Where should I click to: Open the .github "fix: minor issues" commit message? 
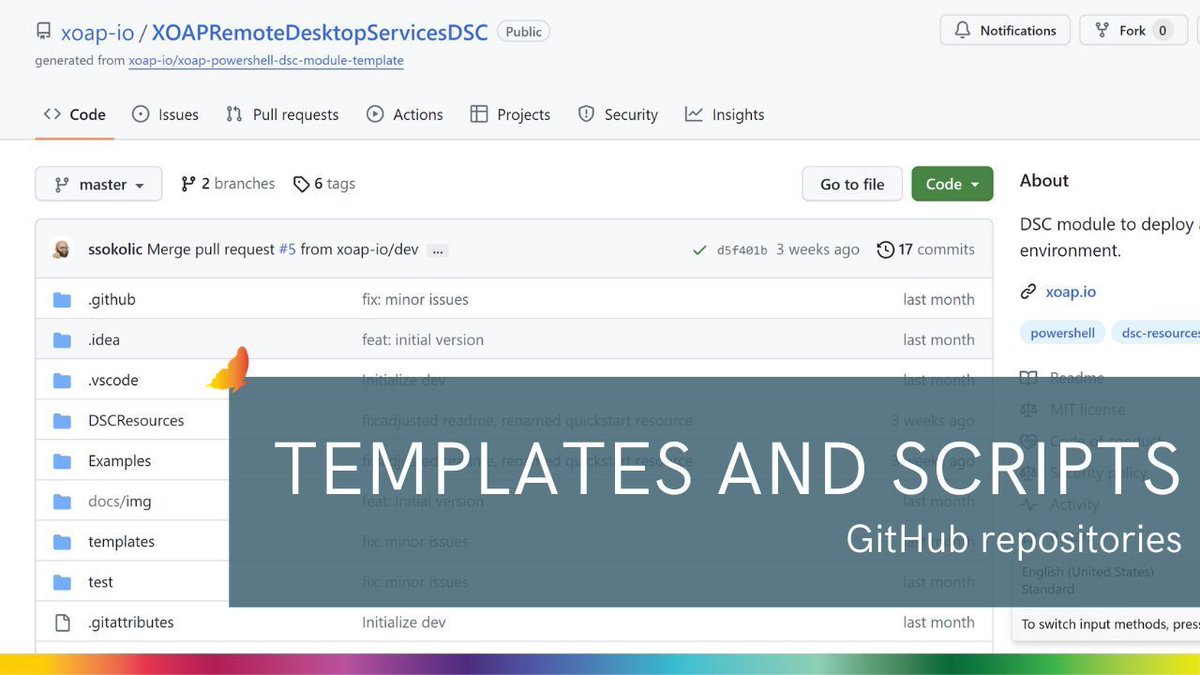coord(415,299)
